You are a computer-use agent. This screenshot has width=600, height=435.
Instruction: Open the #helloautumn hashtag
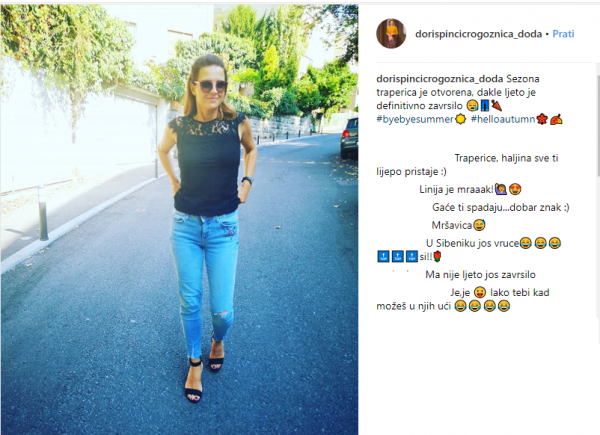[503, 119]
